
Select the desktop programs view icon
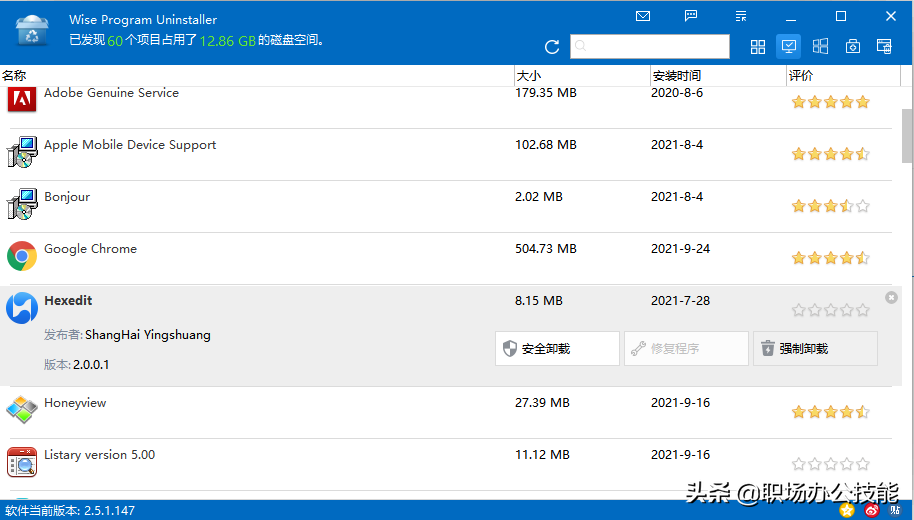[789, 46]
